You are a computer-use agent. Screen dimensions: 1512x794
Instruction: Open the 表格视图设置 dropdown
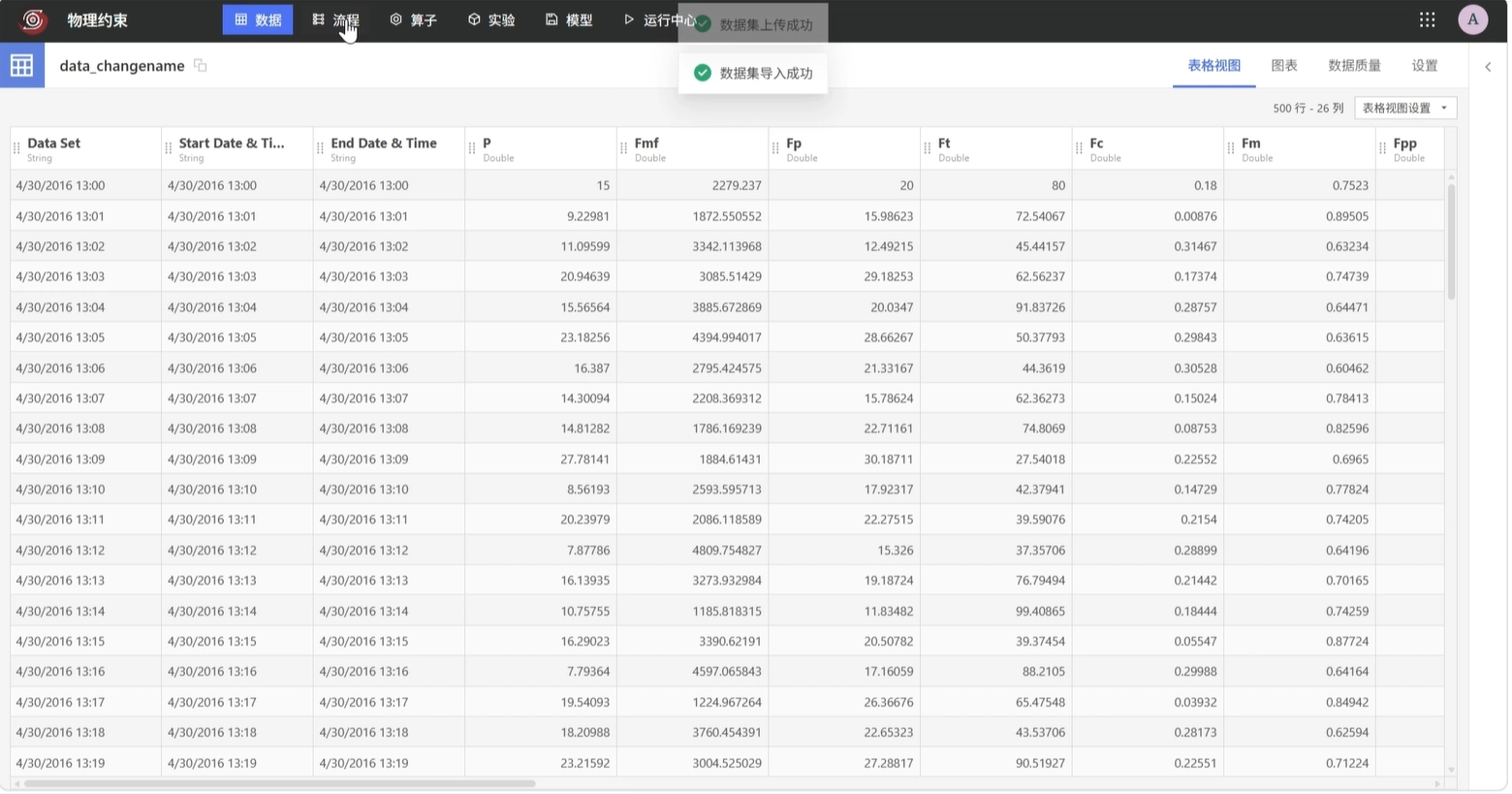(1405, 108)
